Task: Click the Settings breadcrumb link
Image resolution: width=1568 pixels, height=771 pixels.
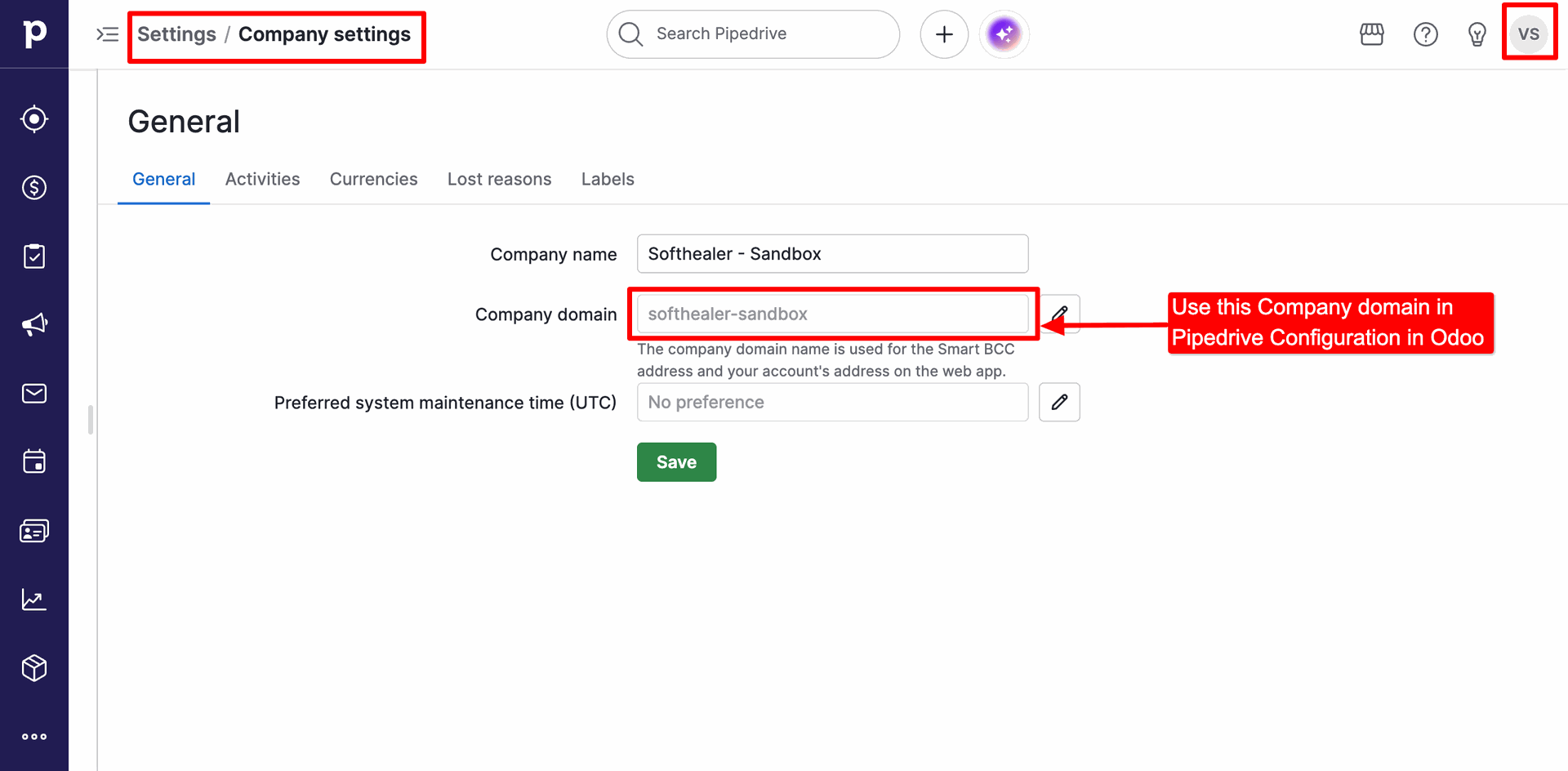Action: (176, 34)
